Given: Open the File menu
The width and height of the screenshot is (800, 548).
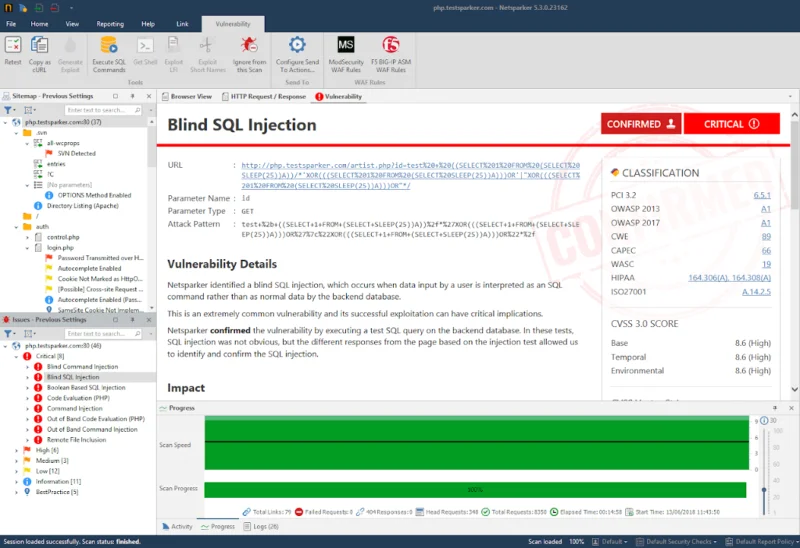Looking at the screenshot, I should pos(11,23).
